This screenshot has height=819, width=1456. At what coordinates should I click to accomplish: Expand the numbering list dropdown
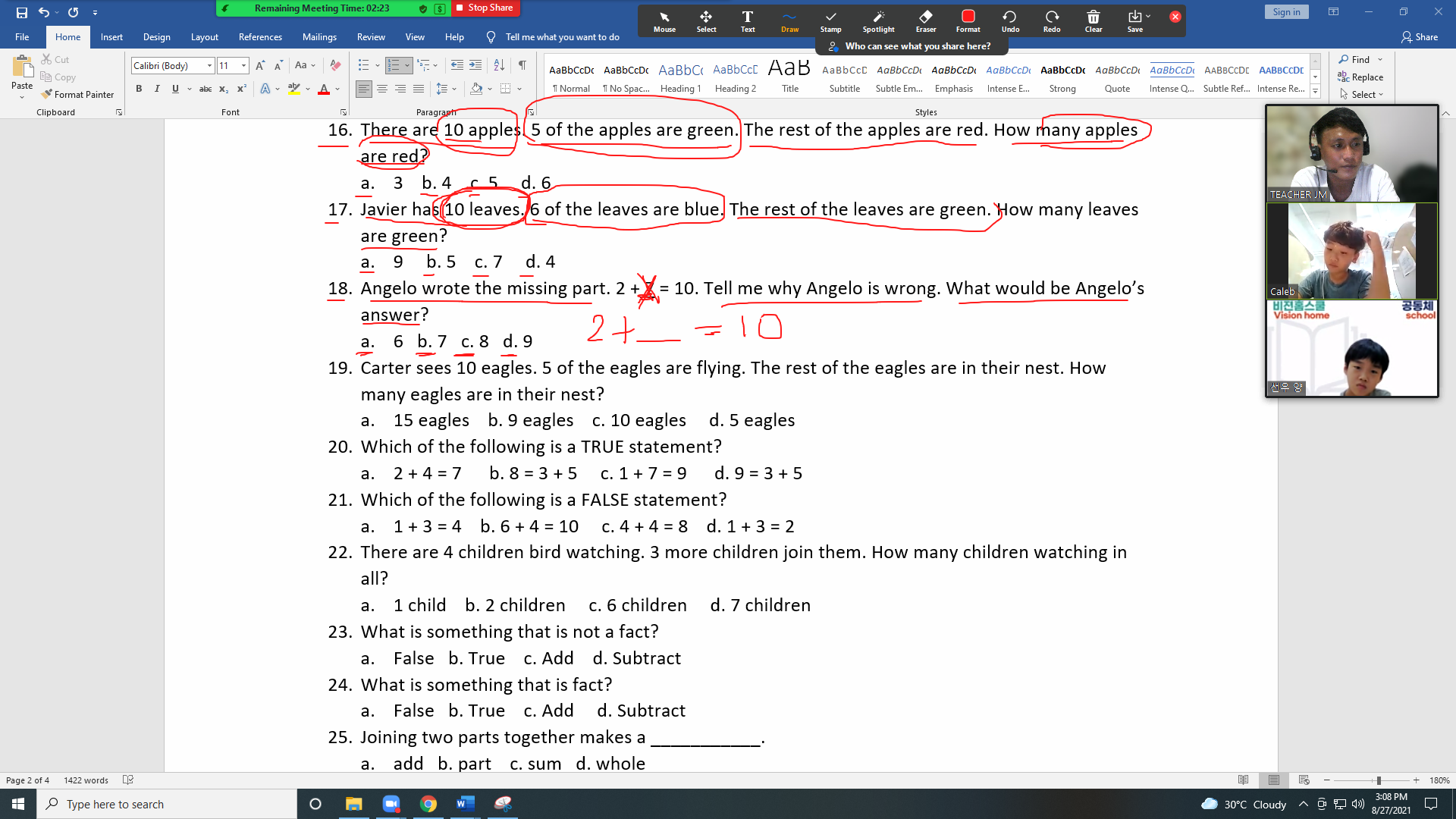407,65
